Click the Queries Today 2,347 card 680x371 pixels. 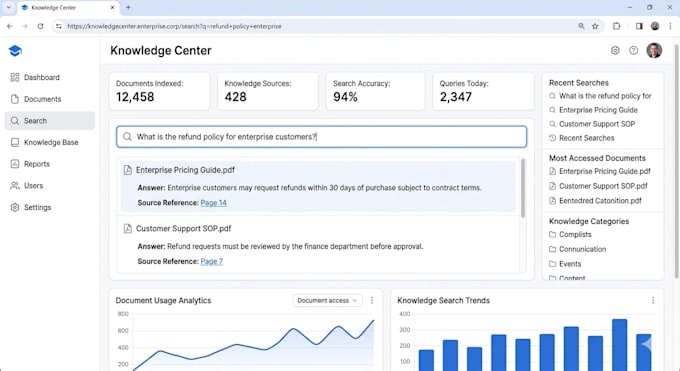[483, 91]
